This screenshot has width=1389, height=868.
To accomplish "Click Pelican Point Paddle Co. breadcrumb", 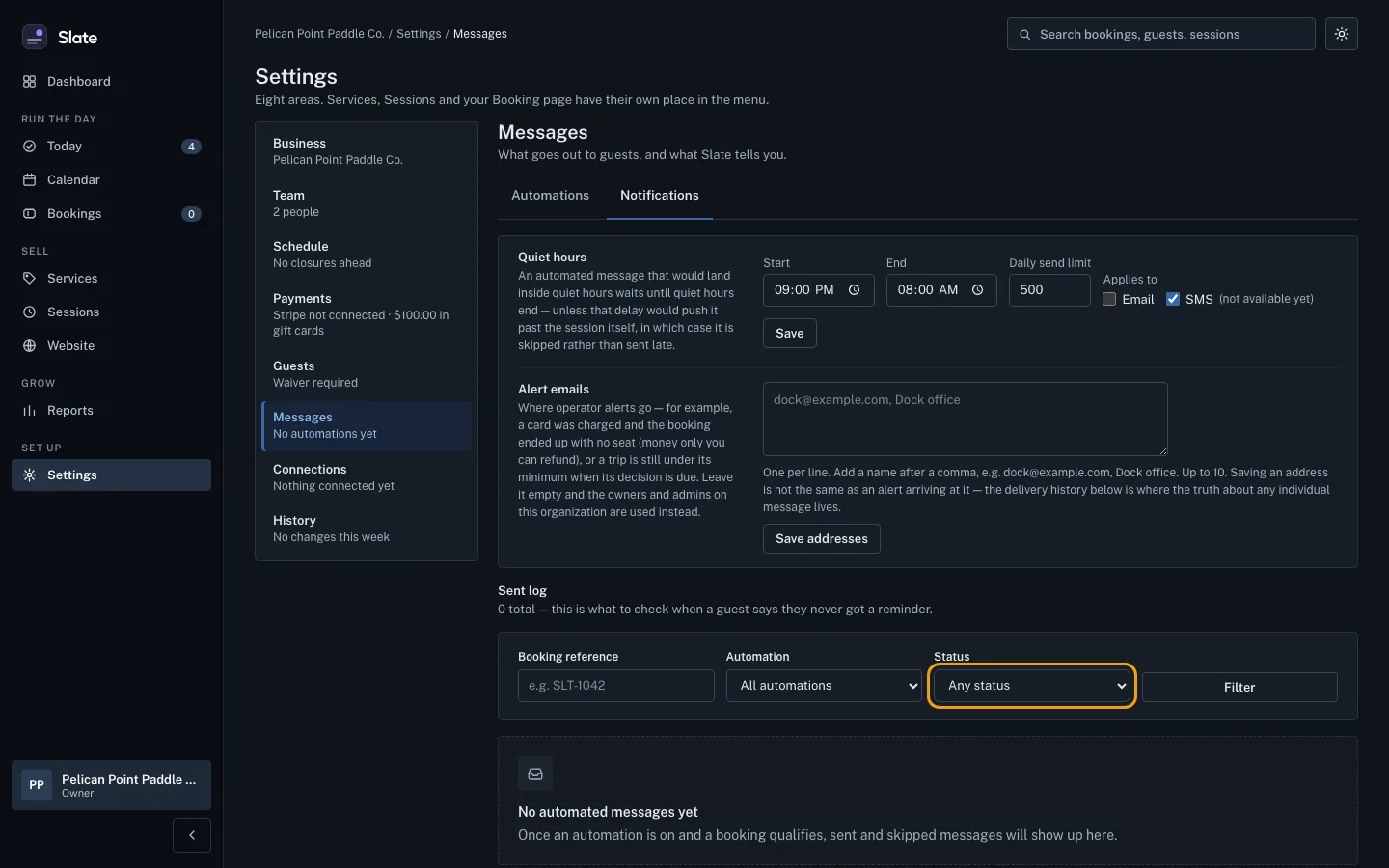I will (319, 34).
